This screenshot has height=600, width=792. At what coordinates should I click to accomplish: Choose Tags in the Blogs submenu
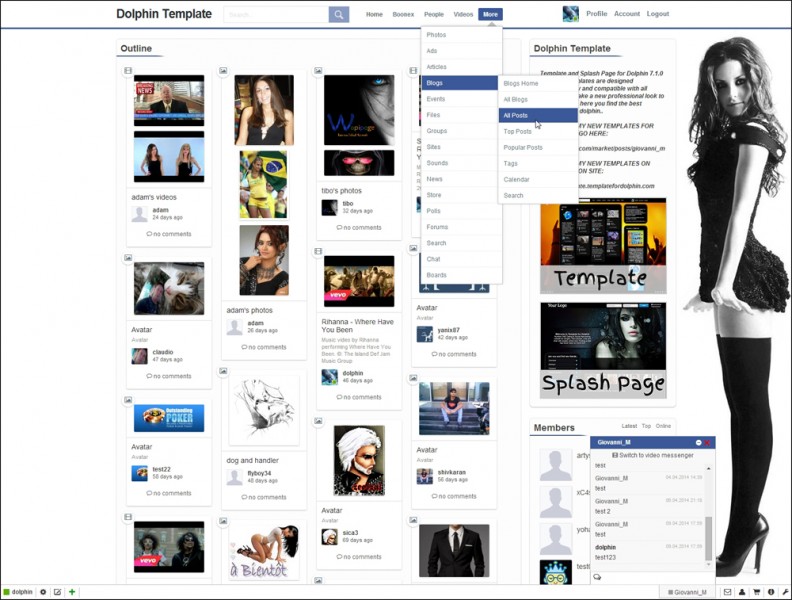pos(538,164)
